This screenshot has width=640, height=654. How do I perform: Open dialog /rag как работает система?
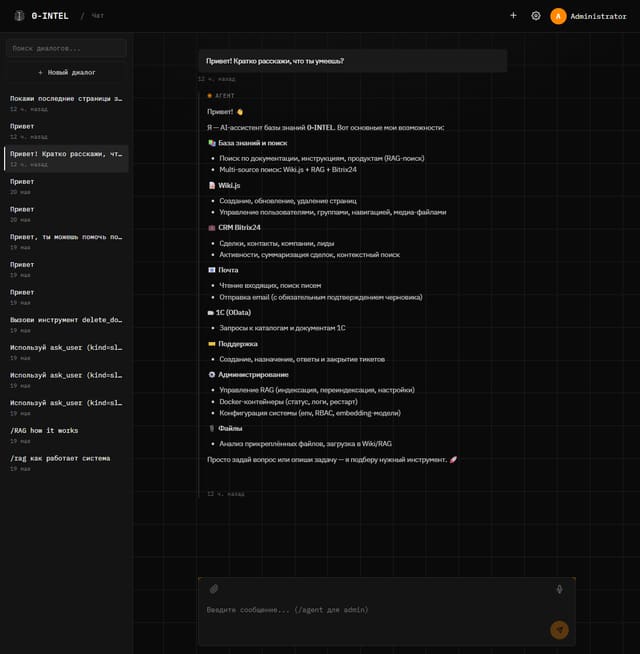(x=66, y=463)
